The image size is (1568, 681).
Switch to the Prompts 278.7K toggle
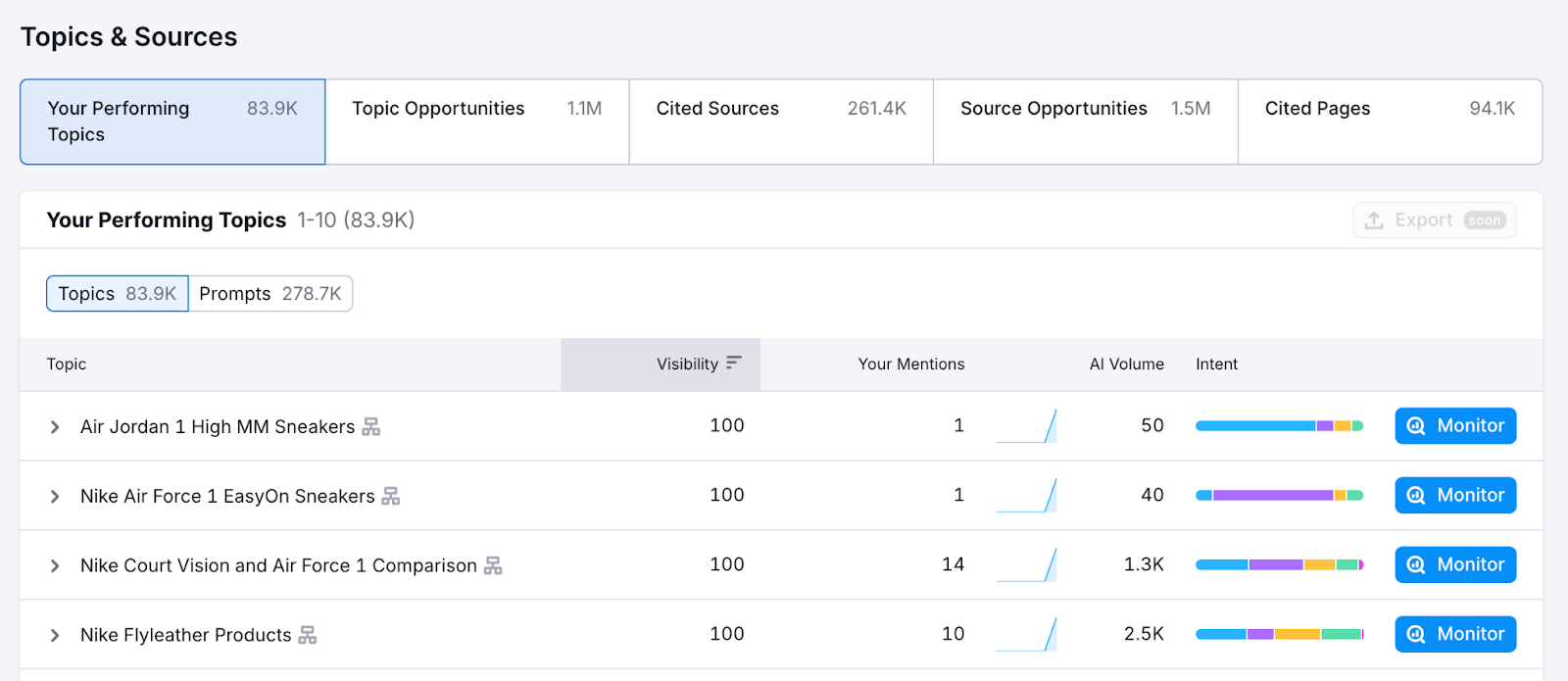click(270, 294)
